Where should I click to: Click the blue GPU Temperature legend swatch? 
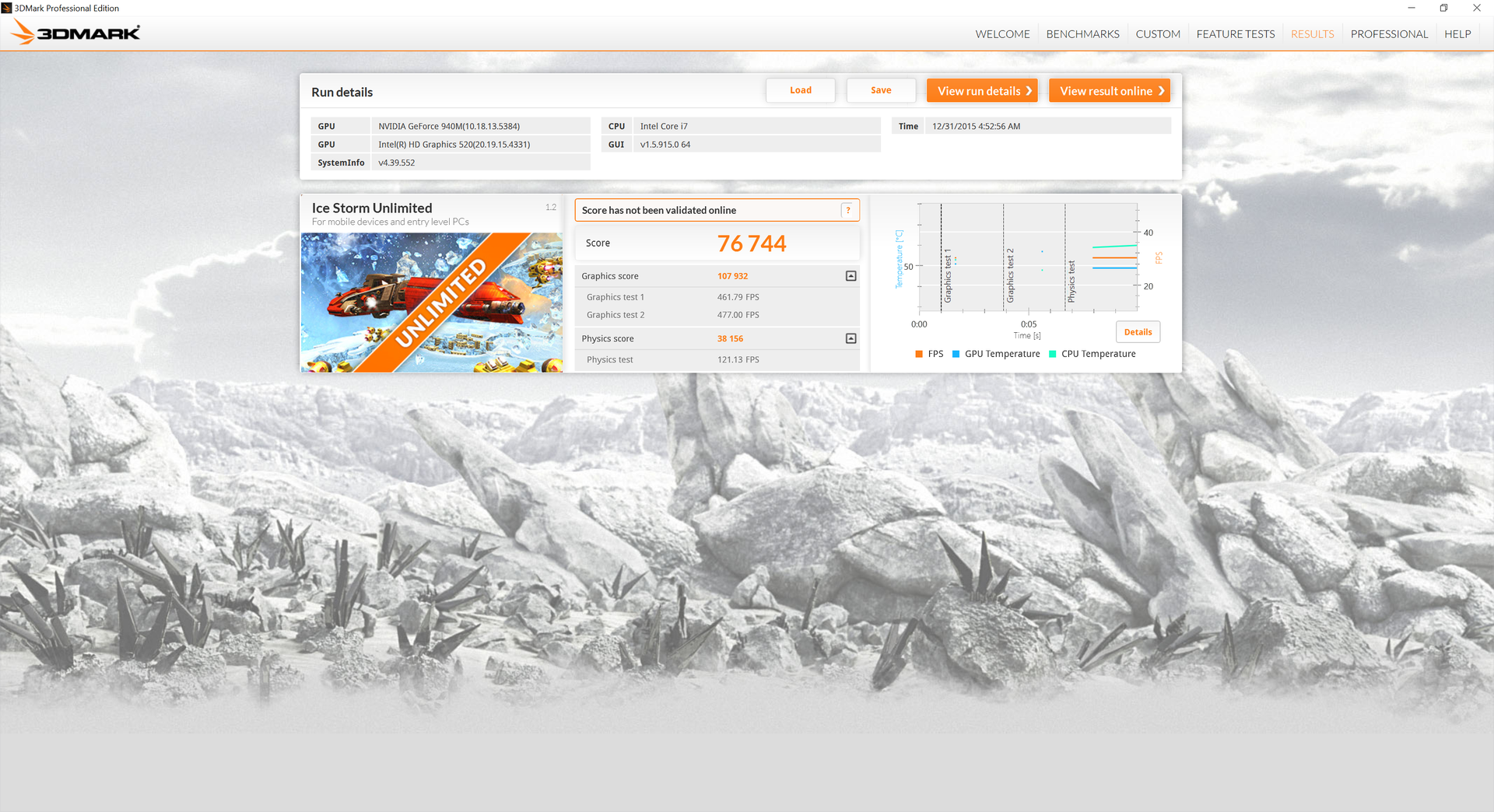956,354
